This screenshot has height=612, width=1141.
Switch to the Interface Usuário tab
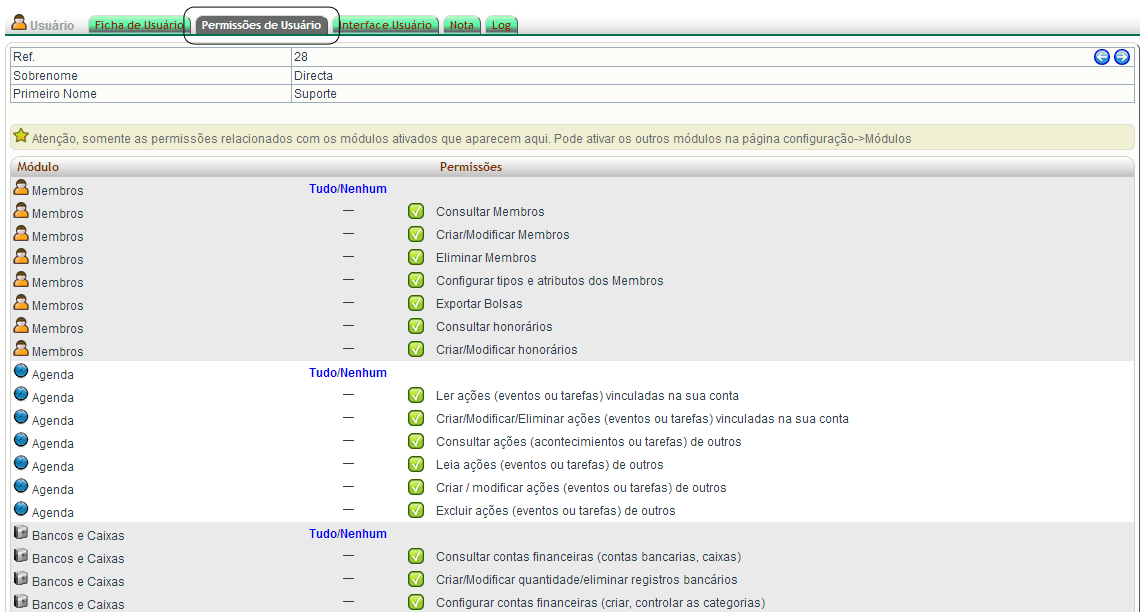(386, 25)
